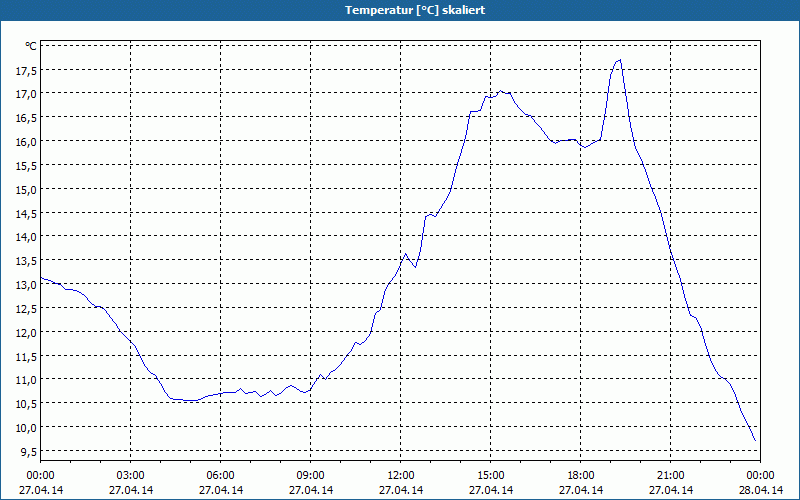
Task: Click the °C unit label on the y-axis
Action: [x=31, y=46]
